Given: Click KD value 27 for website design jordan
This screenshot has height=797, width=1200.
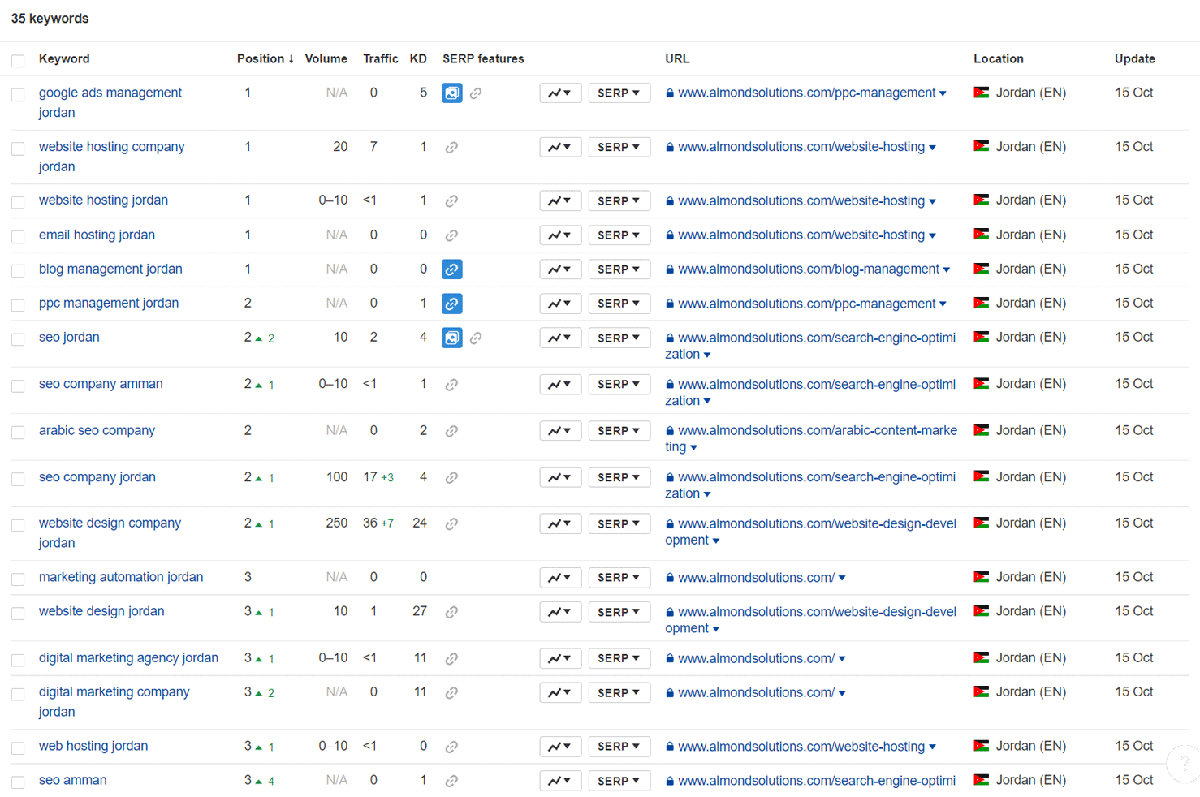Looking at the screenshot, I should (x=419, y=611).
